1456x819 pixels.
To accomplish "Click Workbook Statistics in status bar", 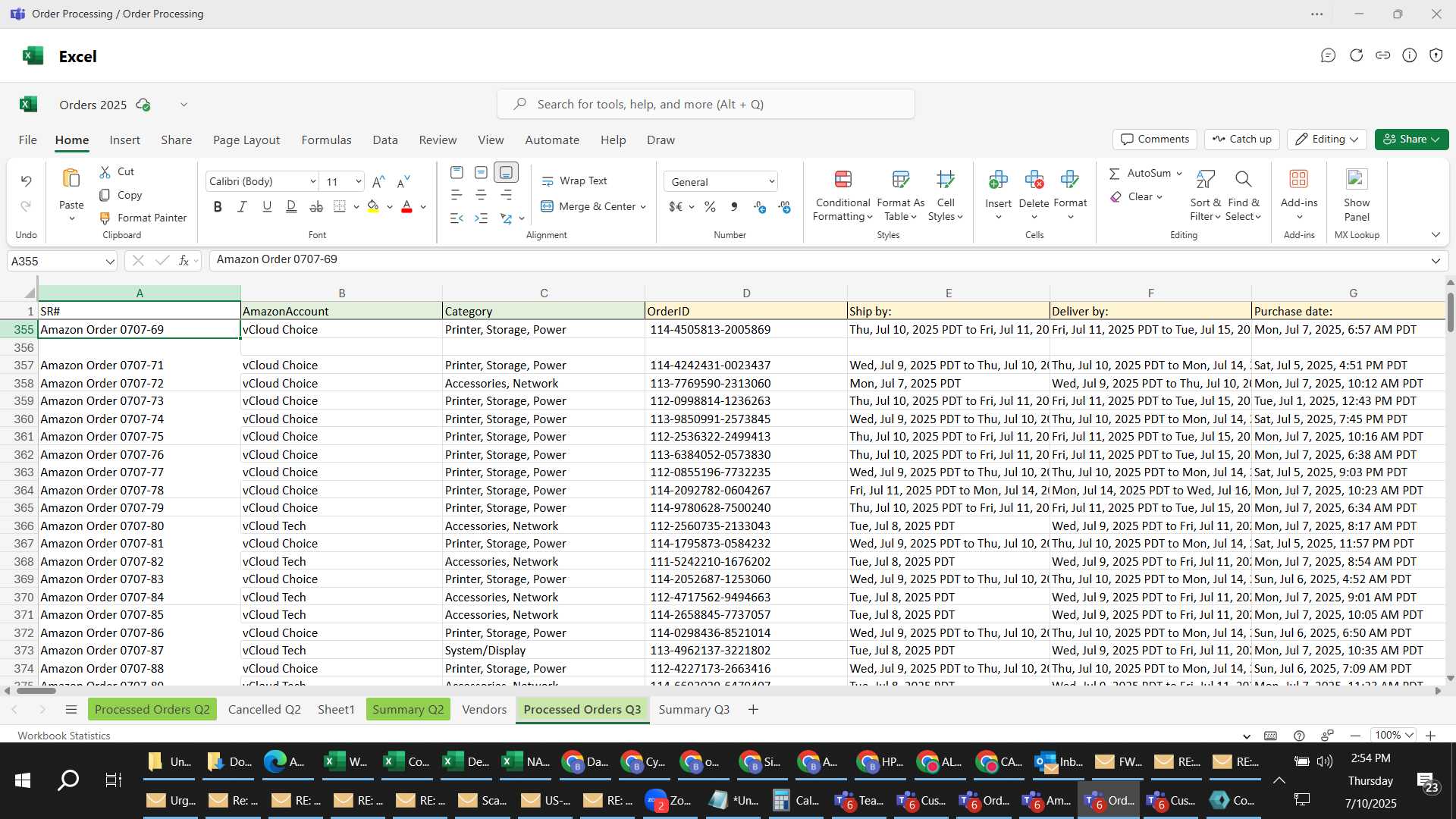I will 64,736.
